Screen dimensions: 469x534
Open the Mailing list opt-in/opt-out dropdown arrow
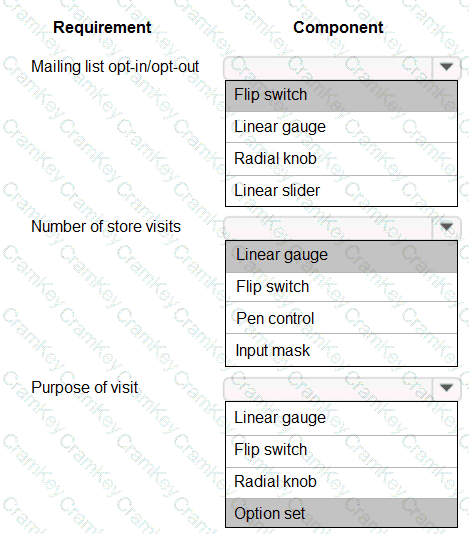[446, 67]
